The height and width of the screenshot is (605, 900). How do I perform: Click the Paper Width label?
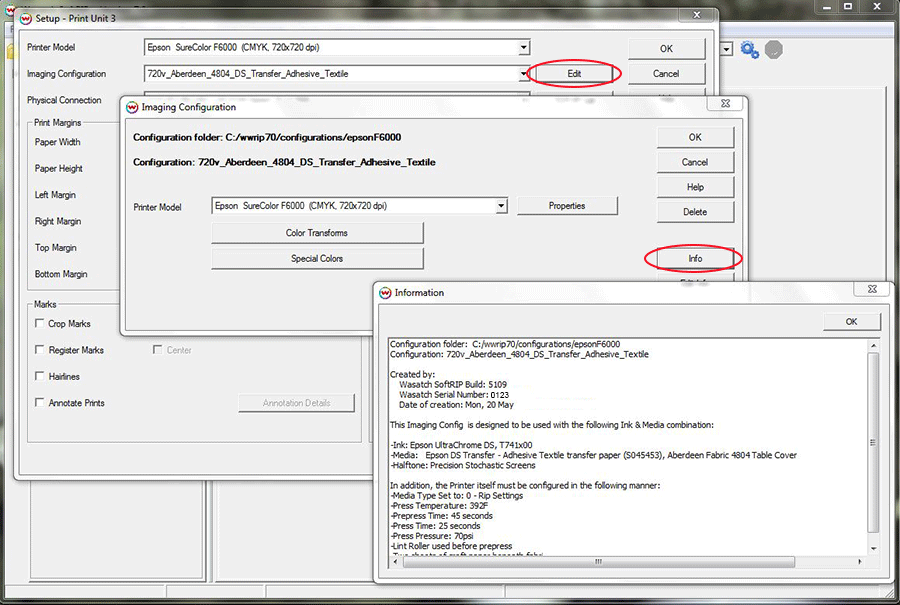coord(57,142)
